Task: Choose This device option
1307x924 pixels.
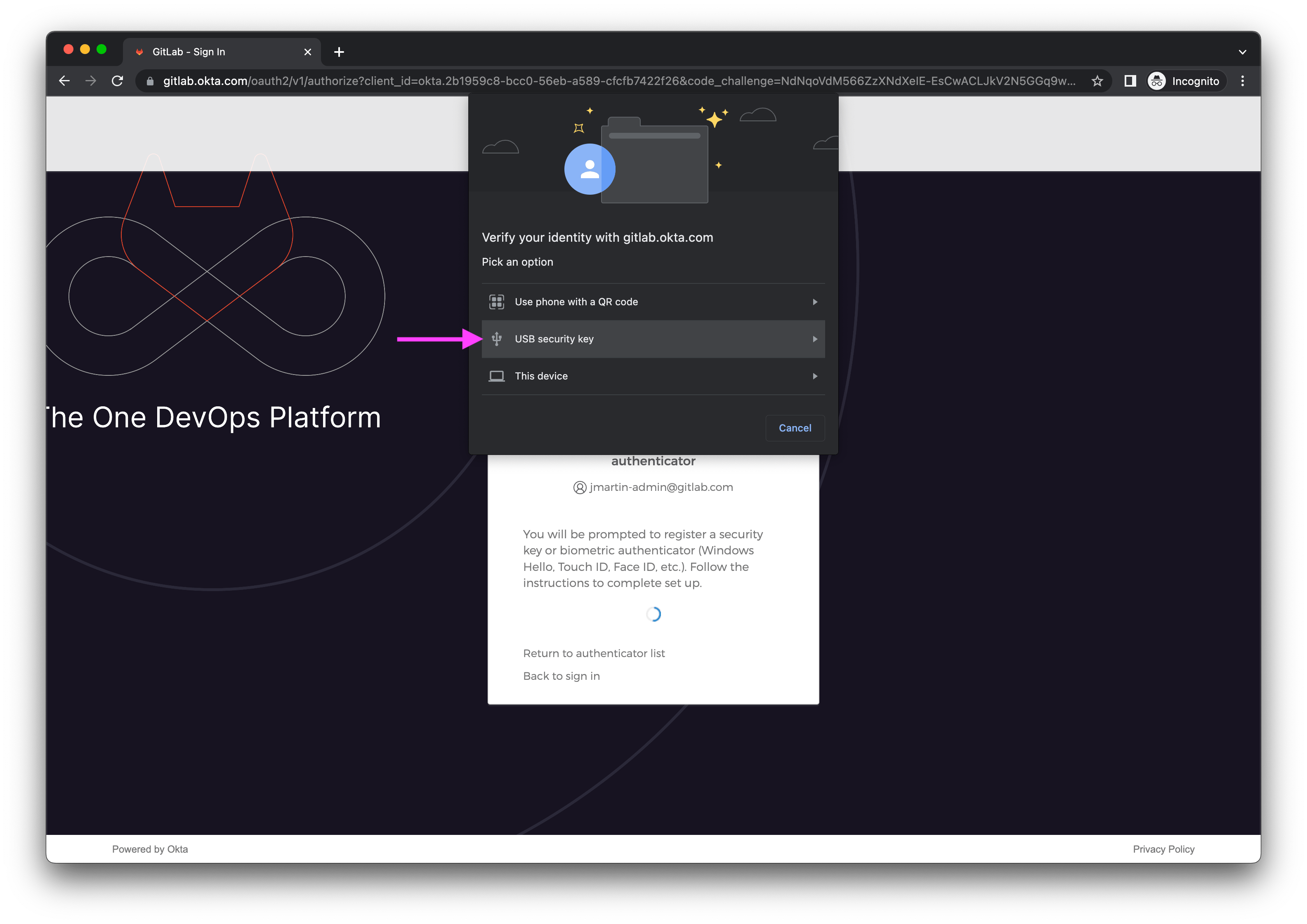Action: pyautogui.click(x=653, y=376)
